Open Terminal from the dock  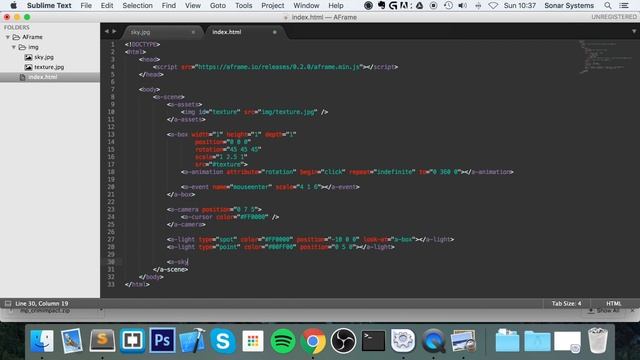pos(373,341)
